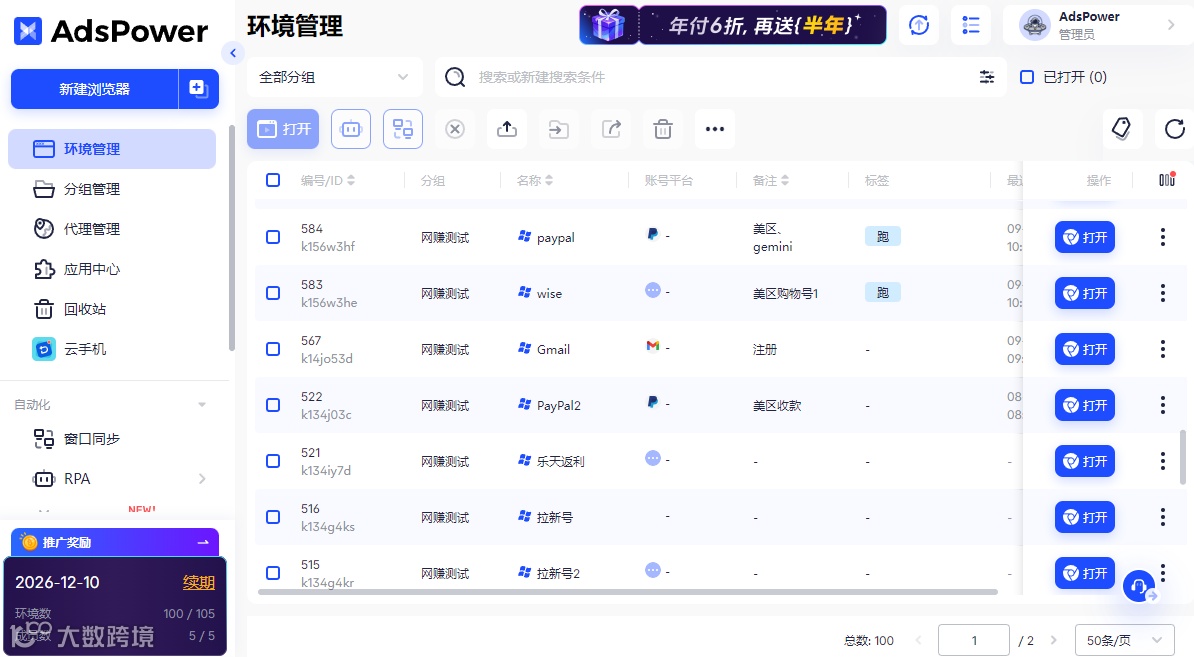Check the box for profile 521
The image size is (1194, 657).
(273, 461)
